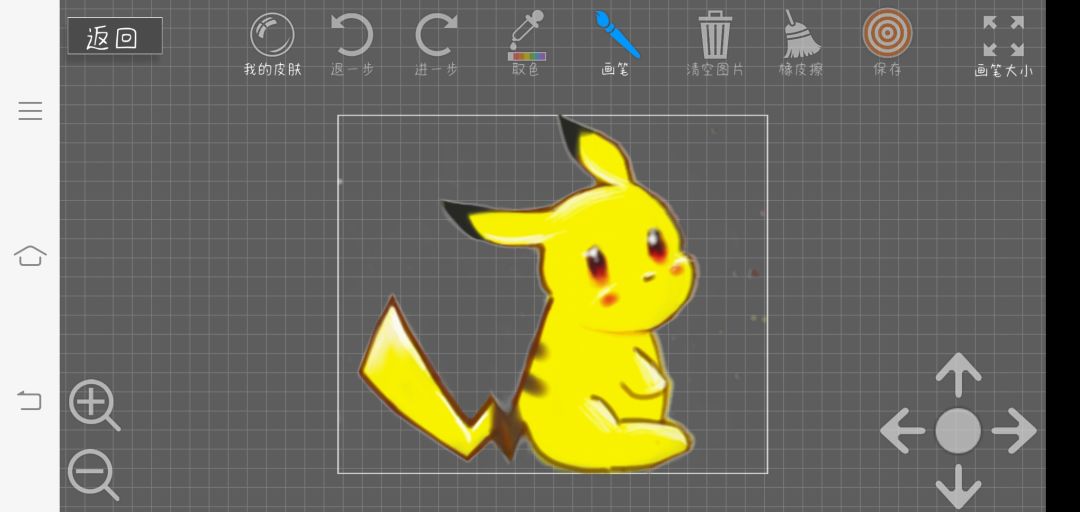Tap the center circle of direction pad
Image resolution: width=1080 pixels, height=512 pixels.
coord(958,431)
